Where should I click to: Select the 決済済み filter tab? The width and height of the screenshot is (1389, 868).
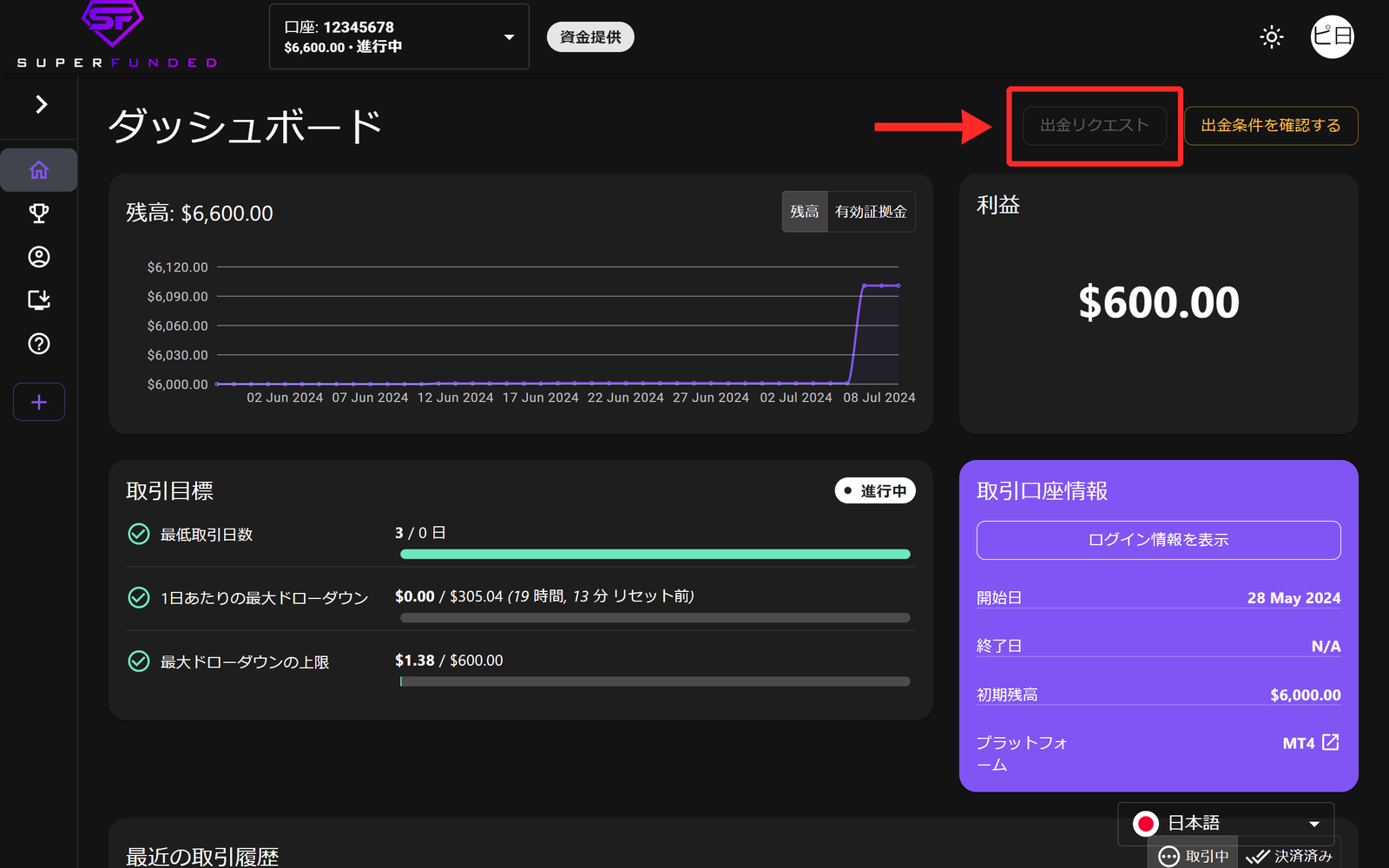point(1289,856)
